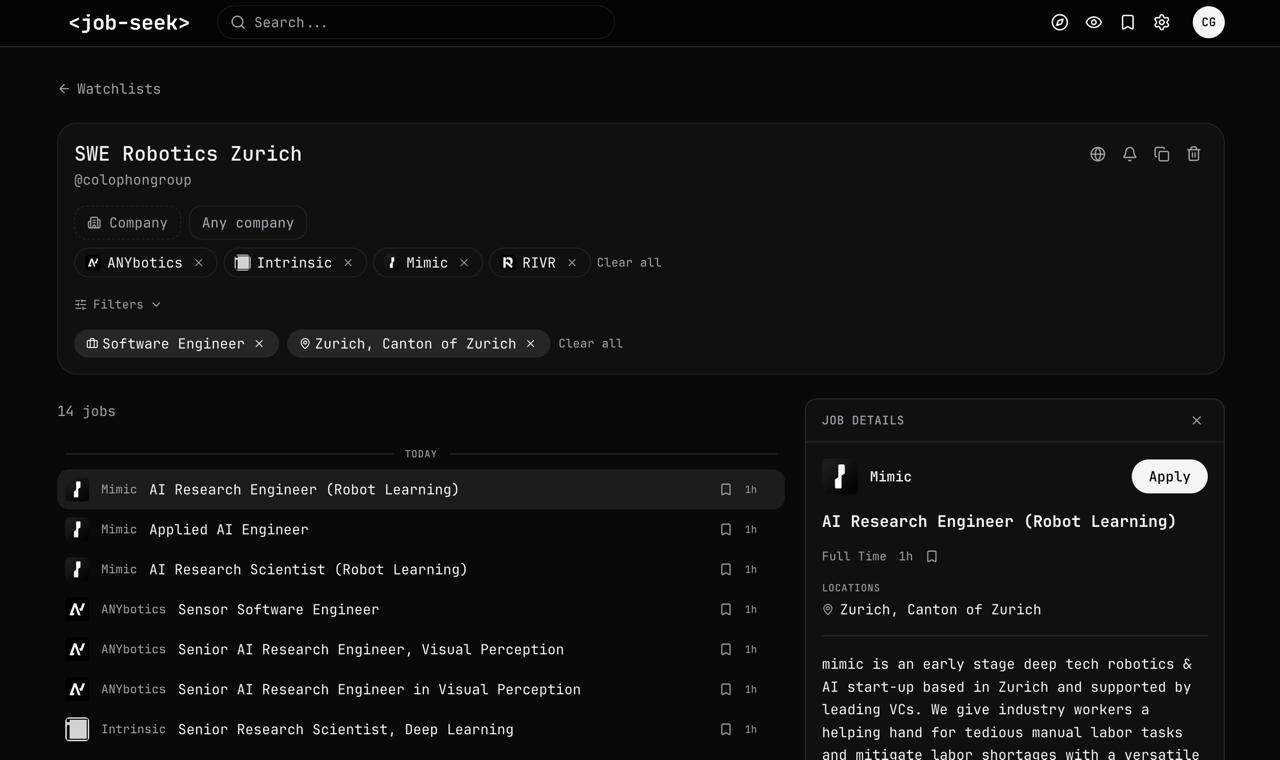1280x760 pixels.
Task: Bookmark job in Job Details panel
Action: [932, 556]
